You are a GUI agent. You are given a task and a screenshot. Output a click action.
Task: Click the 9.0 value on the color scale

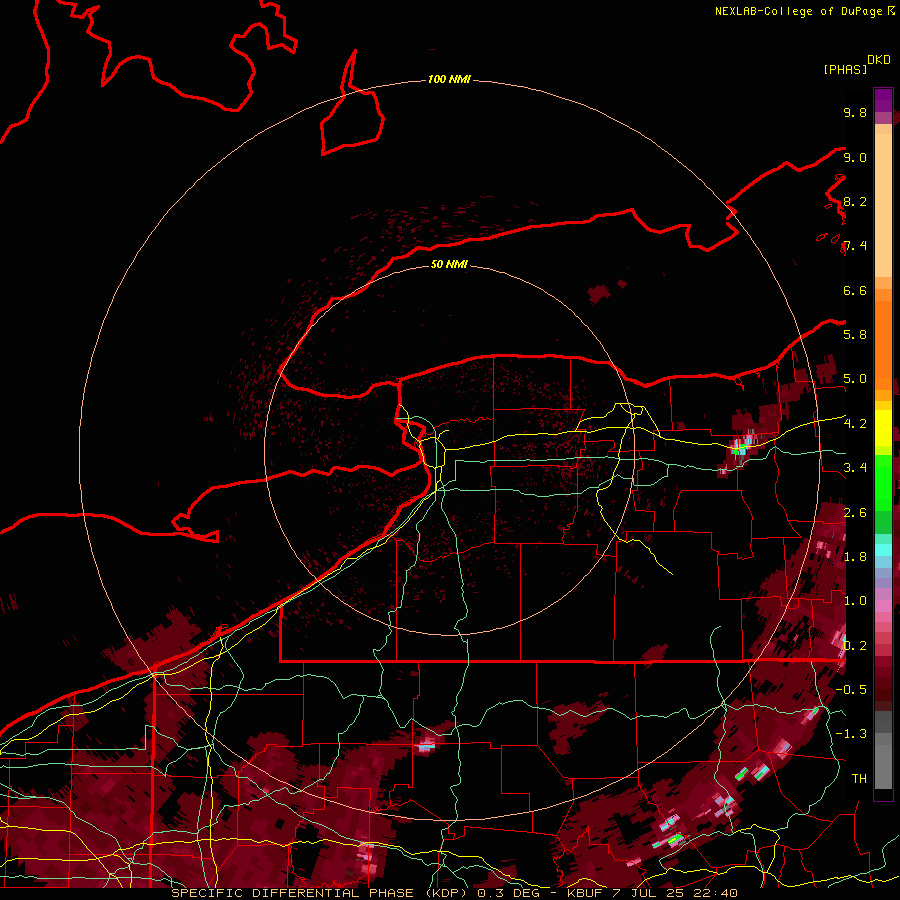click(855, 157)
